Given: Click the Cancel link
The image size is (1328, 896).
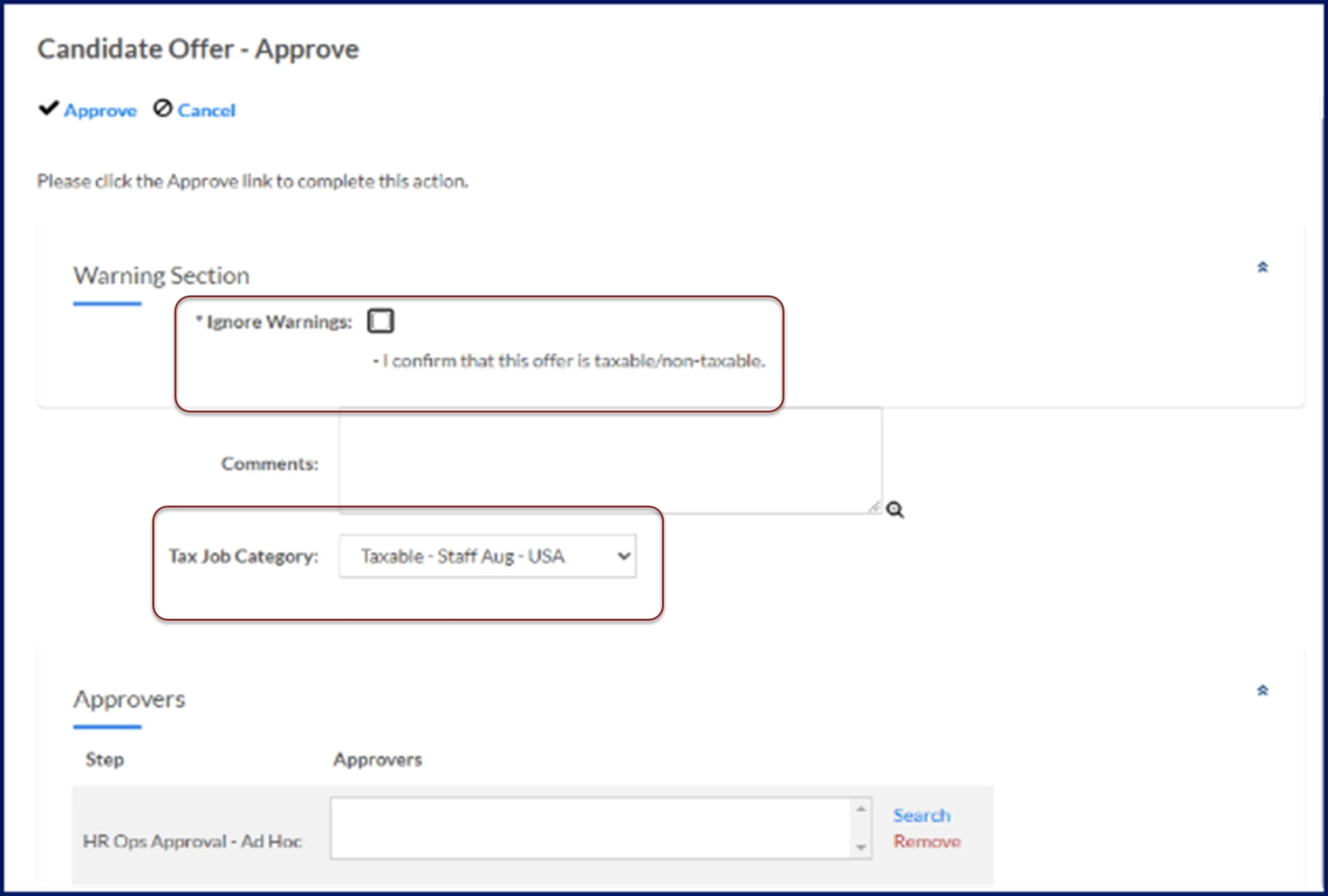Looking at the screenshot, I should point(206,111).
